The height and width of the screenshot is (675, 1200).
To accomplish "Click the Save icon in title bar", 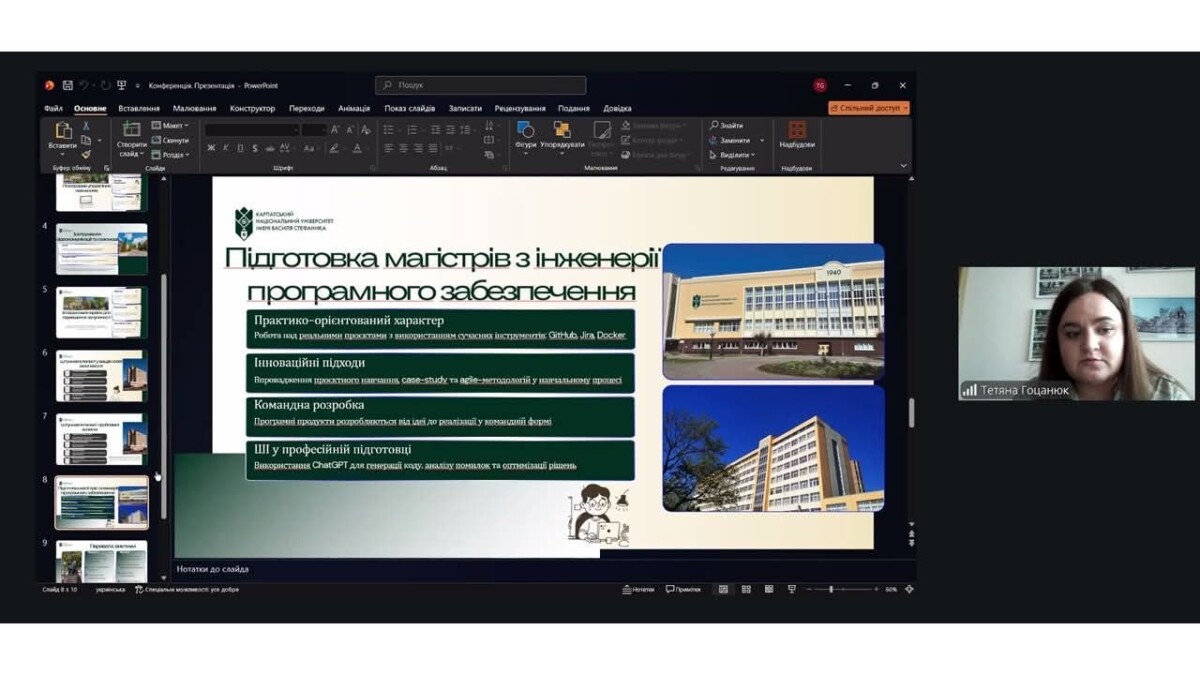I will click(67, 86).
